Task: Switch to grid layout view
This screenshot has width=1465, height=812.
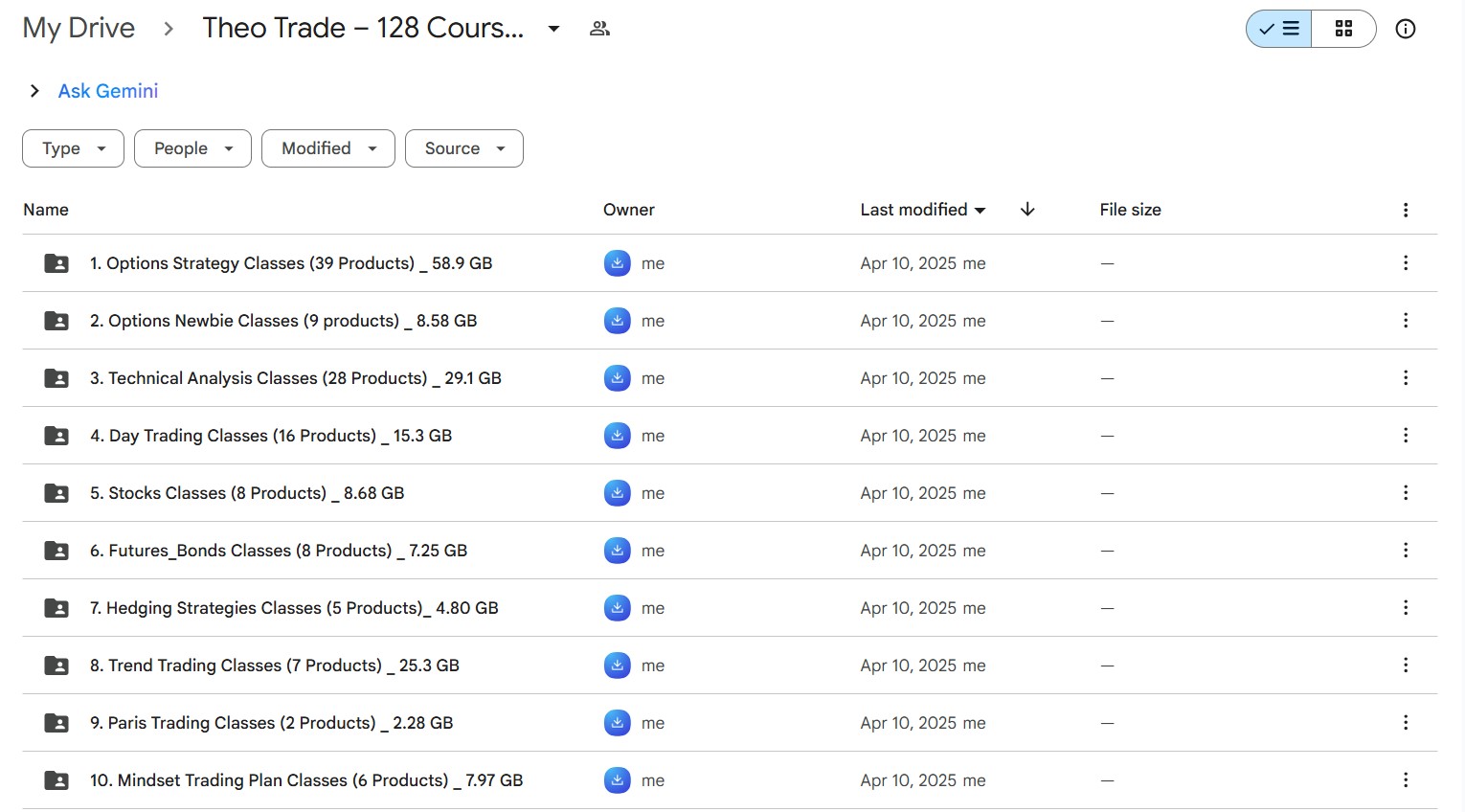Action: 1343,29
